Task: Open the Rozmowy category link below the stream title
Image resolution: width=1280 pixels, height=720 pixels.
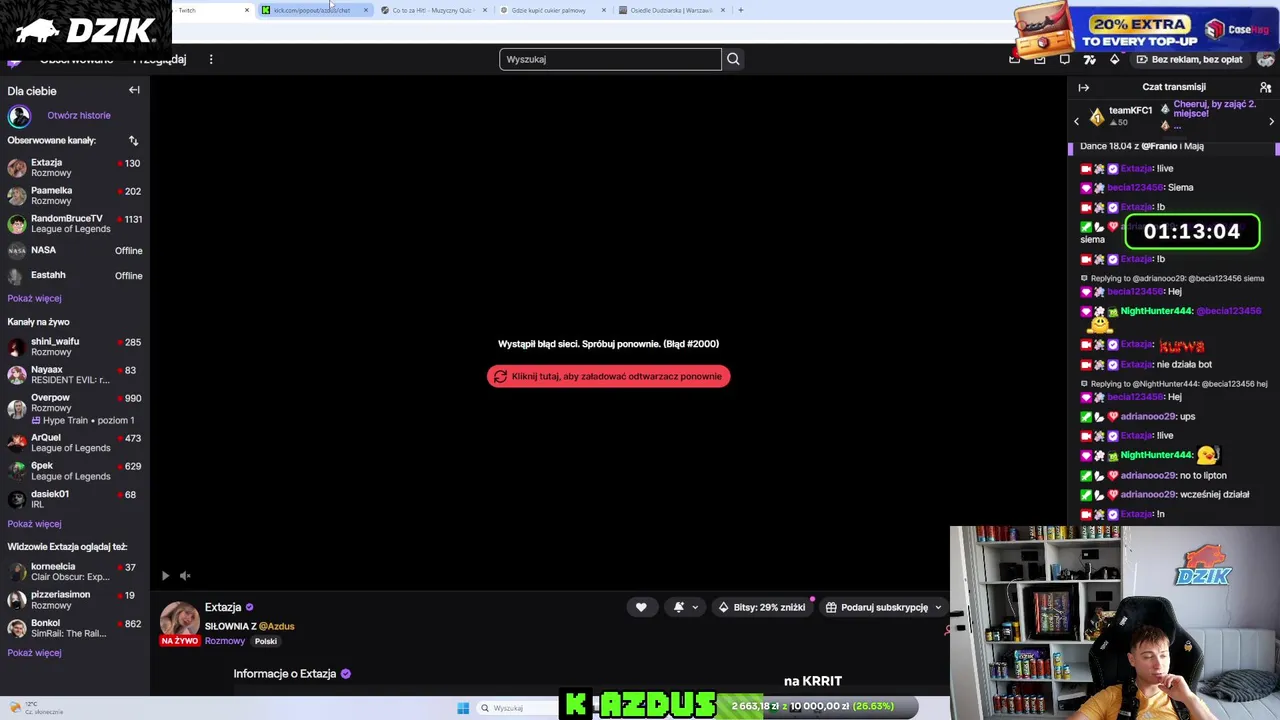Action: pyautogui.click(x=225, y=641)
